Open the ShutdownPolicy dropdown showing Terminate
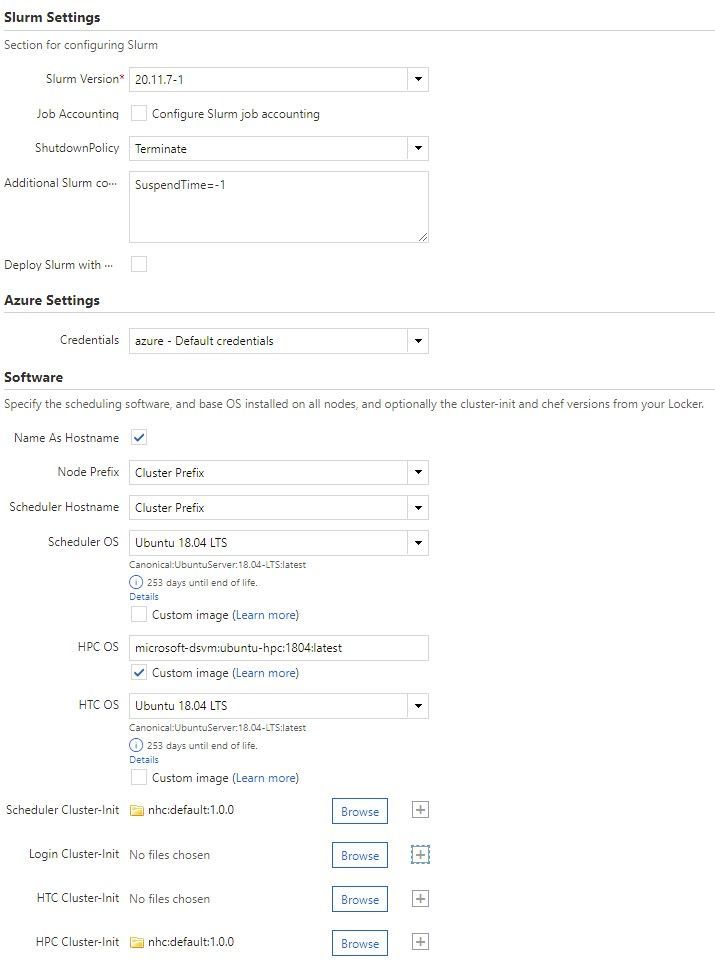 [x=418, y=148]
